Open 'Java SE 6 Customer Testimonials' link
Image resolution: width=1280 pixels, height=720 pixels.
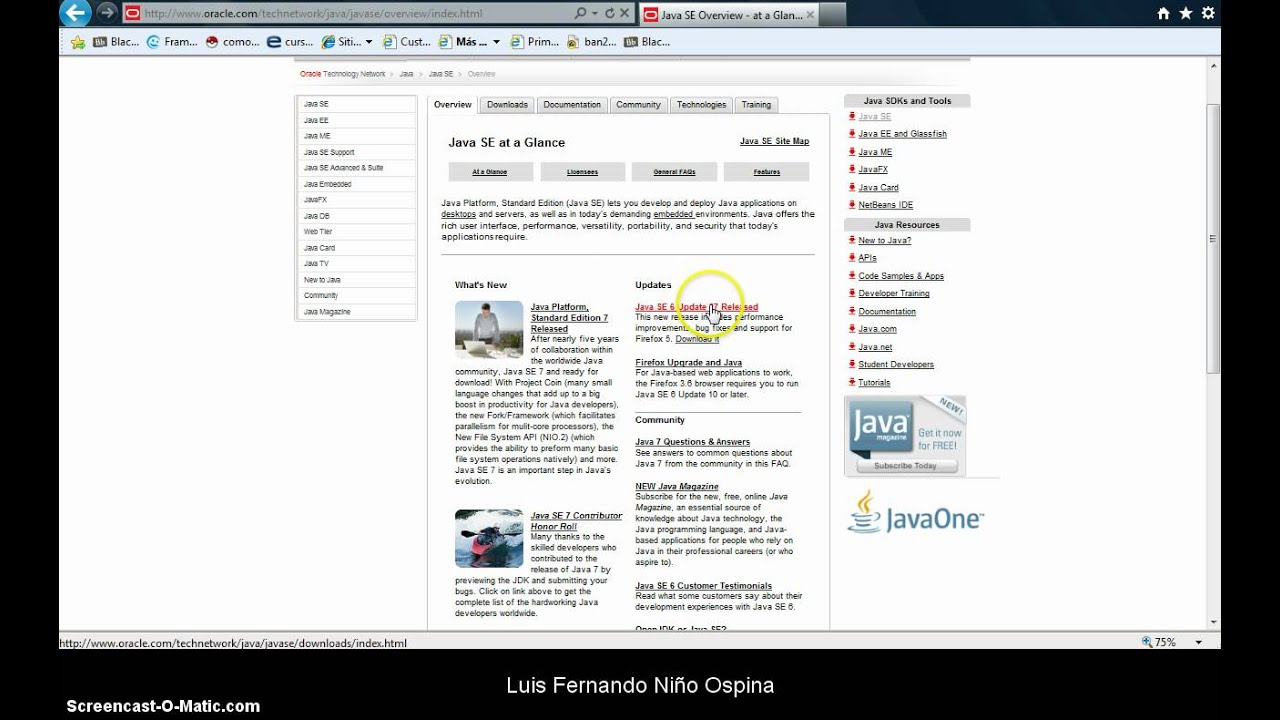tap(703, 586)
